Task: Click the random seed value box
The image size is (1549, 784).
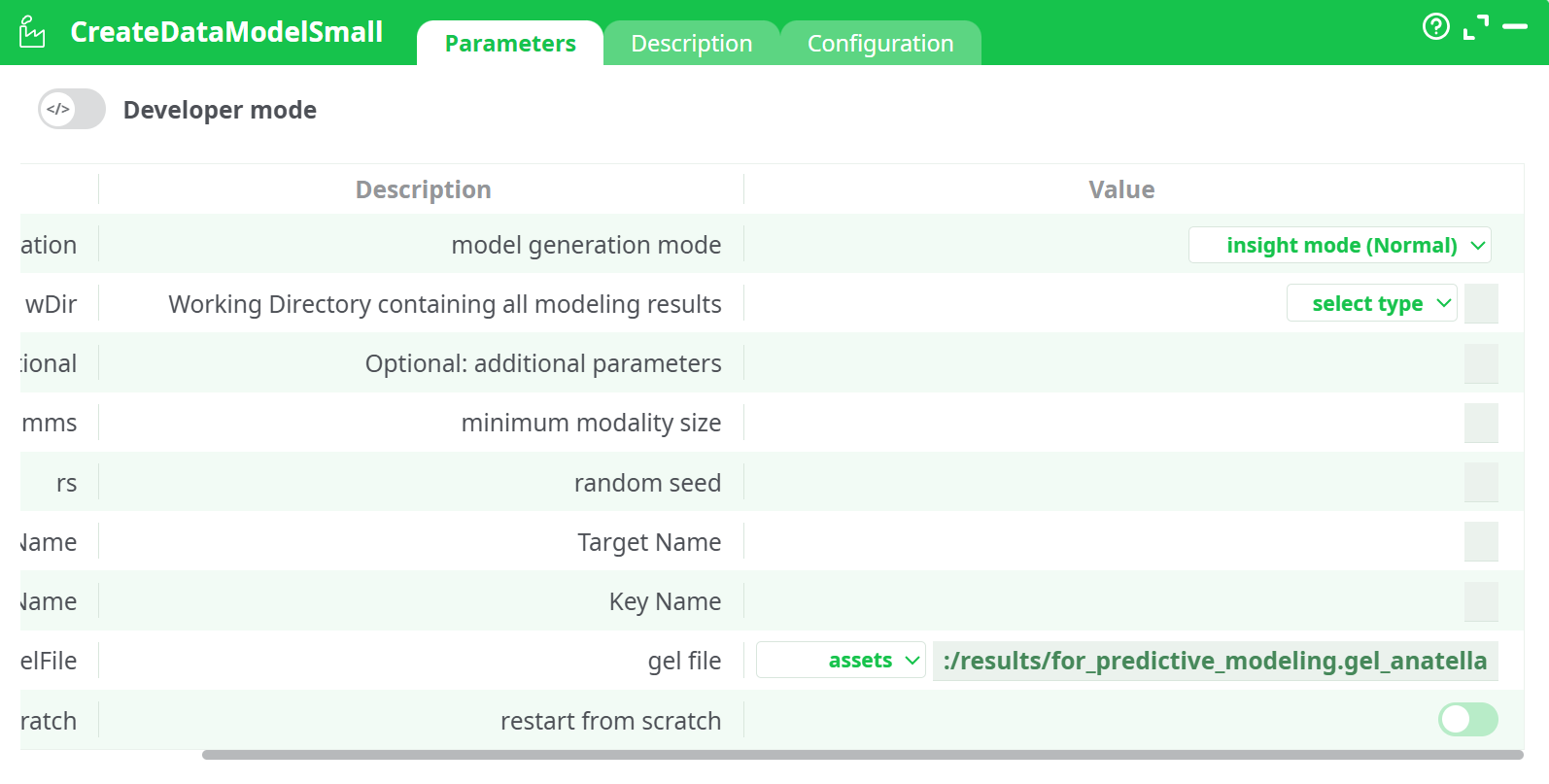Action: tap(1480, 483)
